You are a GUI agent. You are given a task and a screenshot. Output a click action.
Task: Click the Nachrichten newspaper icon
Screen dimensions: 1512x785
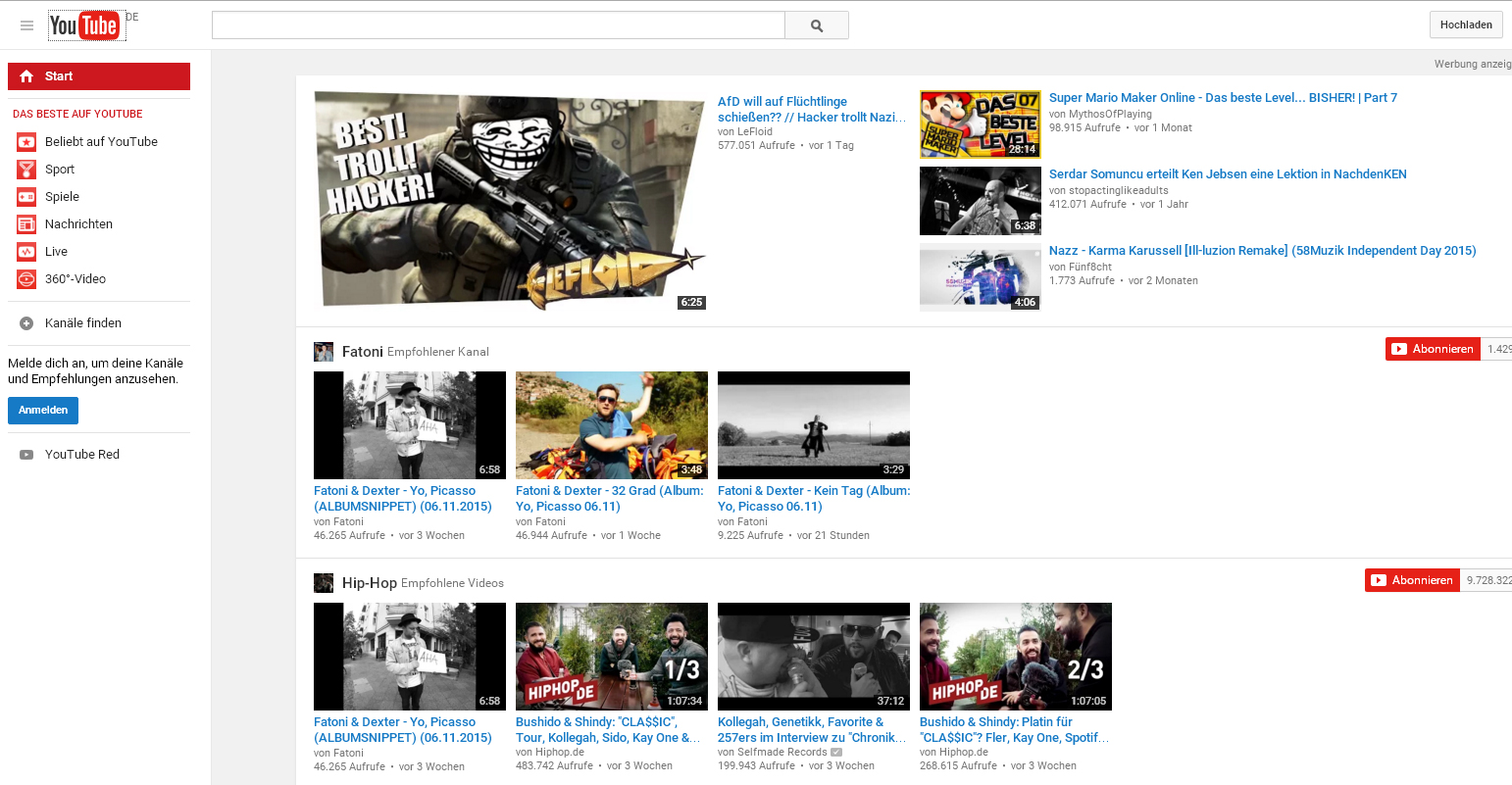pos(26,224)
